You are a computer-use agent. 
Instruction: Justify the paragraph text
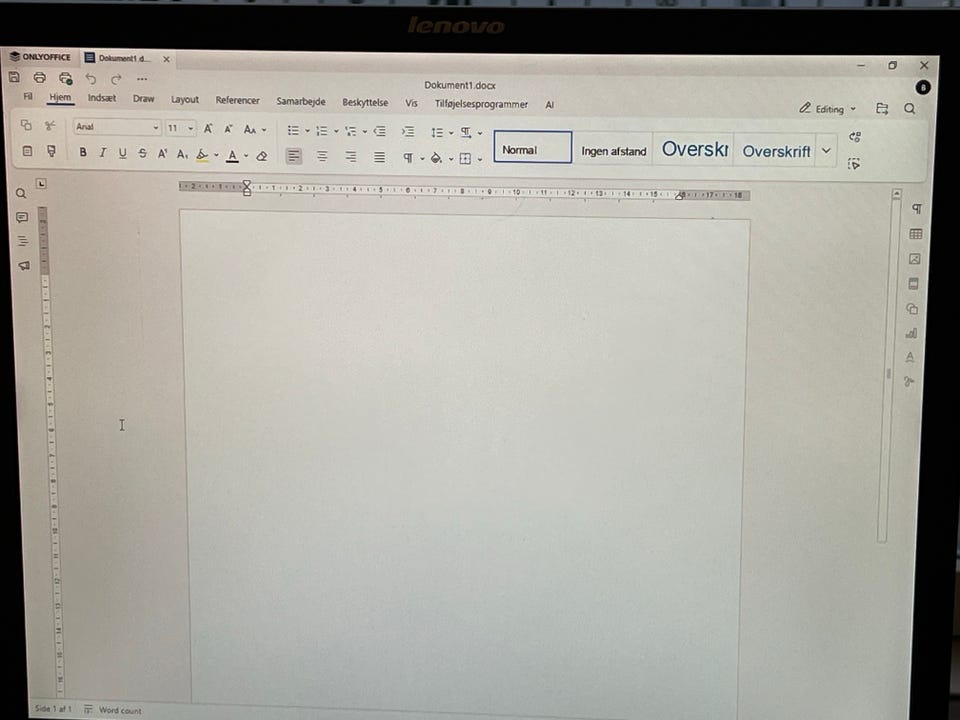pos(380,158)
